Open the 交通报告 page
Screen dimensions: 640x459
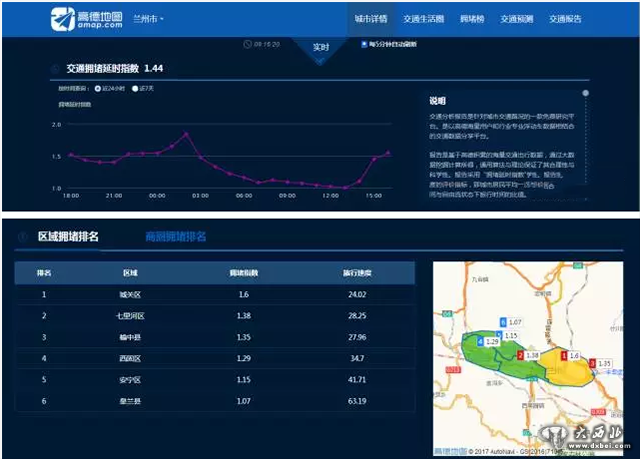point(565,19)
